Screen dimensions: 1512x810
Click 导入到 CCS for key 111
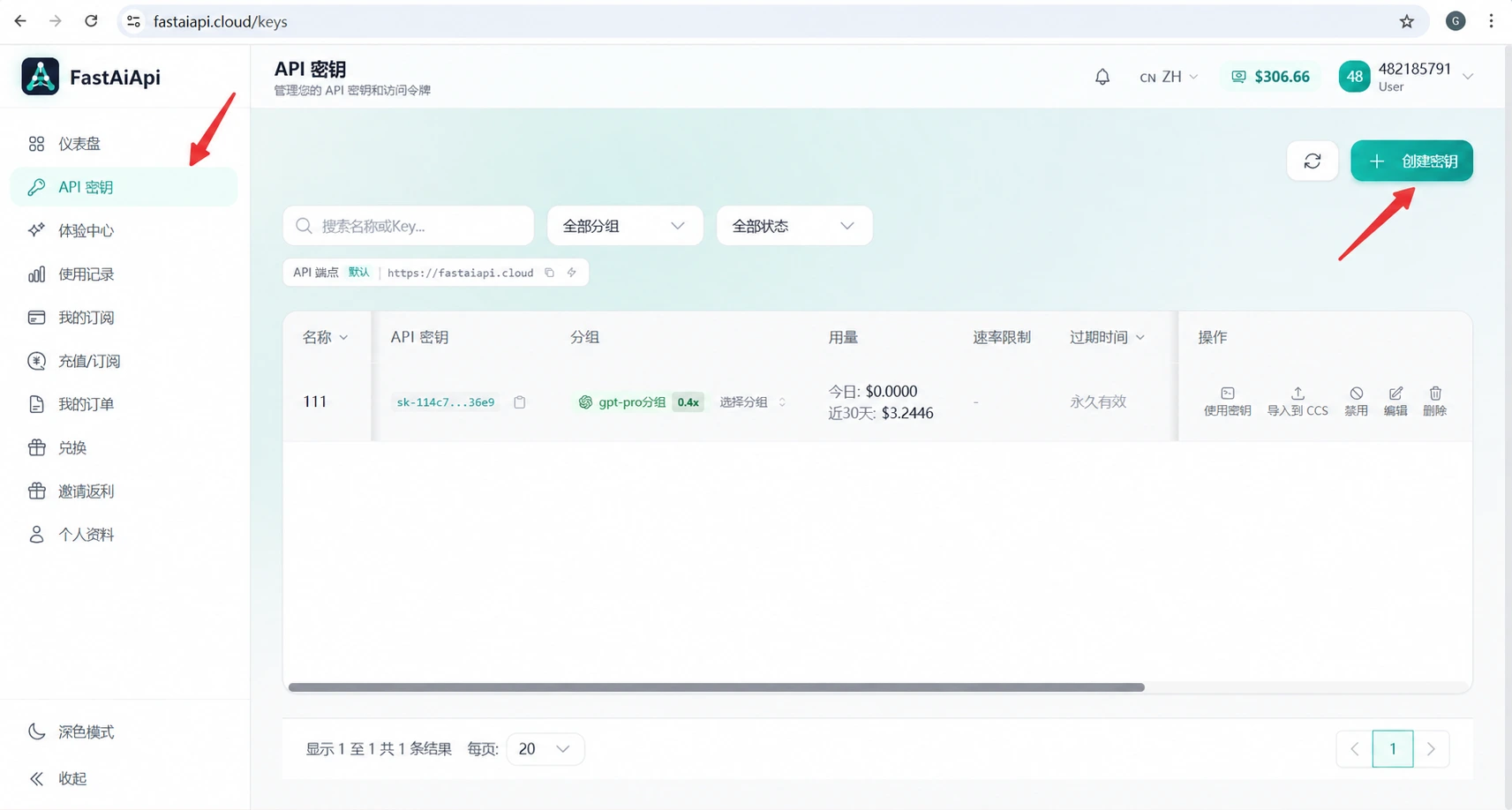click(1298, 401)
